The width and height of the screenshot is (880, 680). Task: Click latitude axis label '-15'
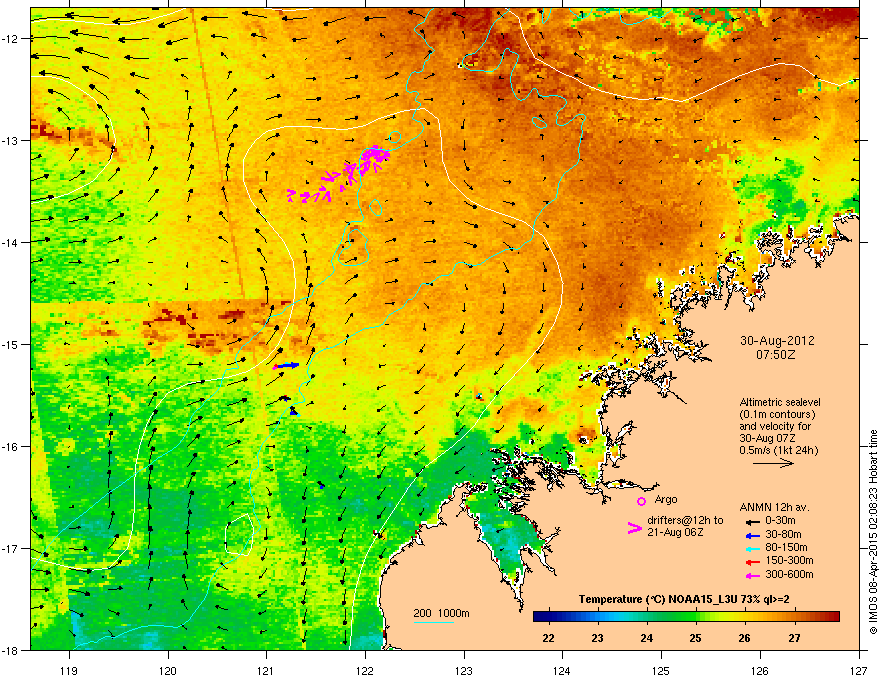point(10,344)
